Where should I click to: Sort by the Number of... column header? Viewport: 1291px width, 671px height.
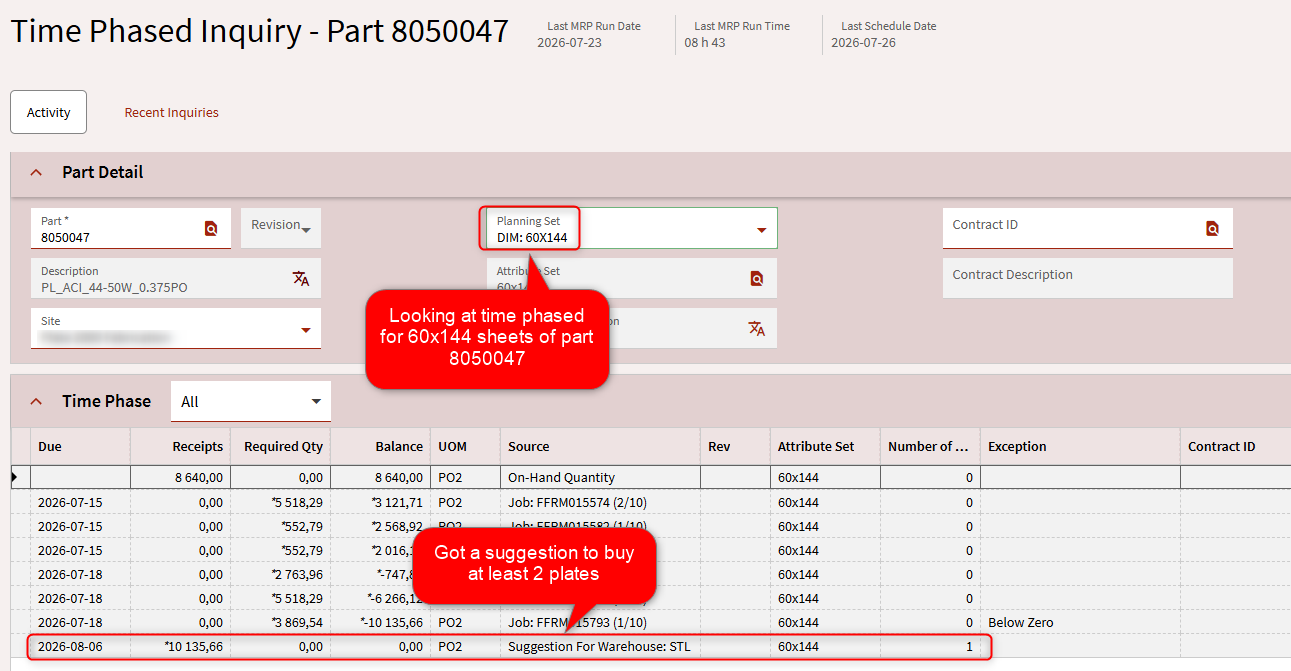(930, 447)
